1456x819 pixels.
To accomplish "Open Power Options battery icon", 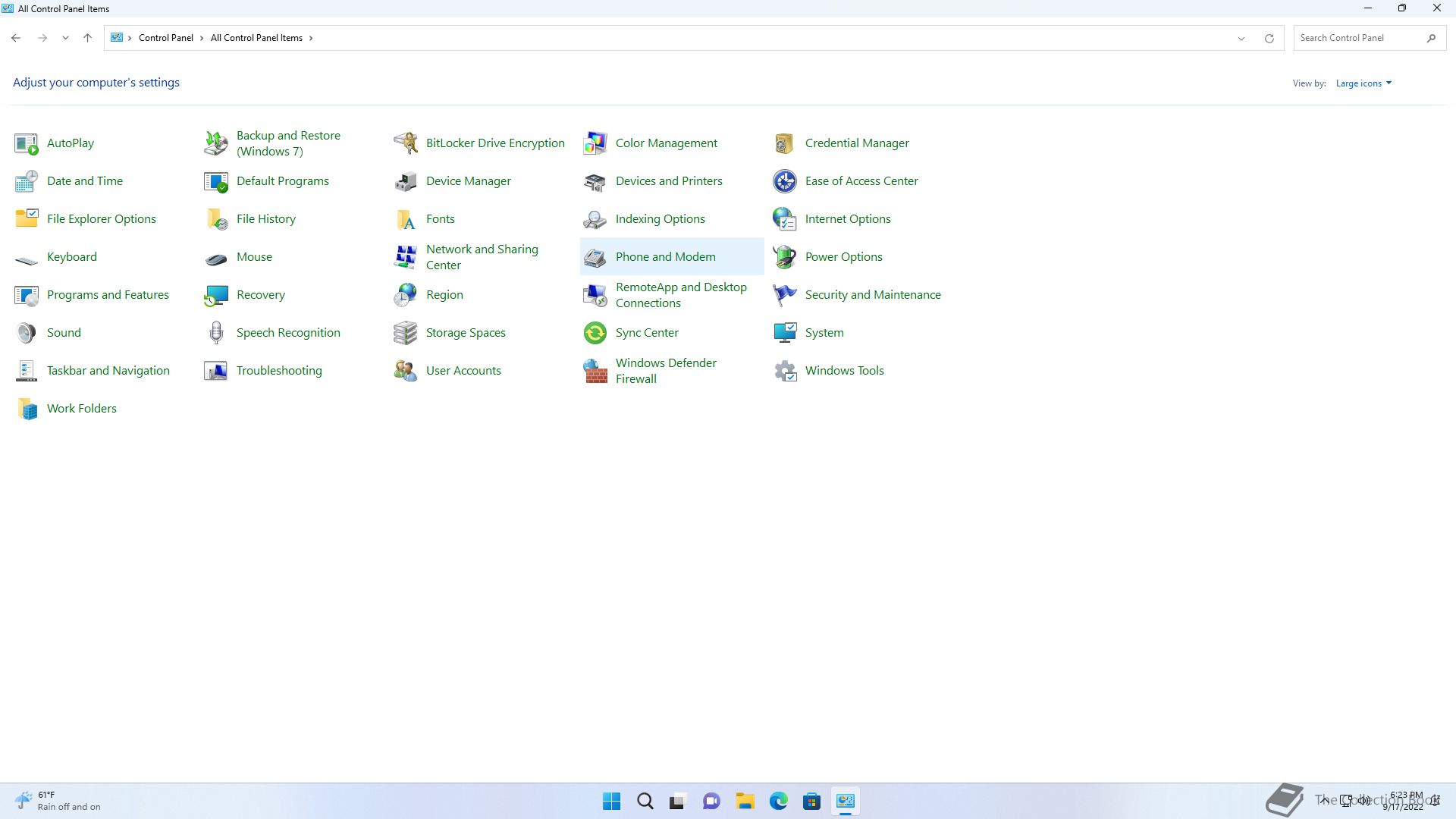I will 785,257.
